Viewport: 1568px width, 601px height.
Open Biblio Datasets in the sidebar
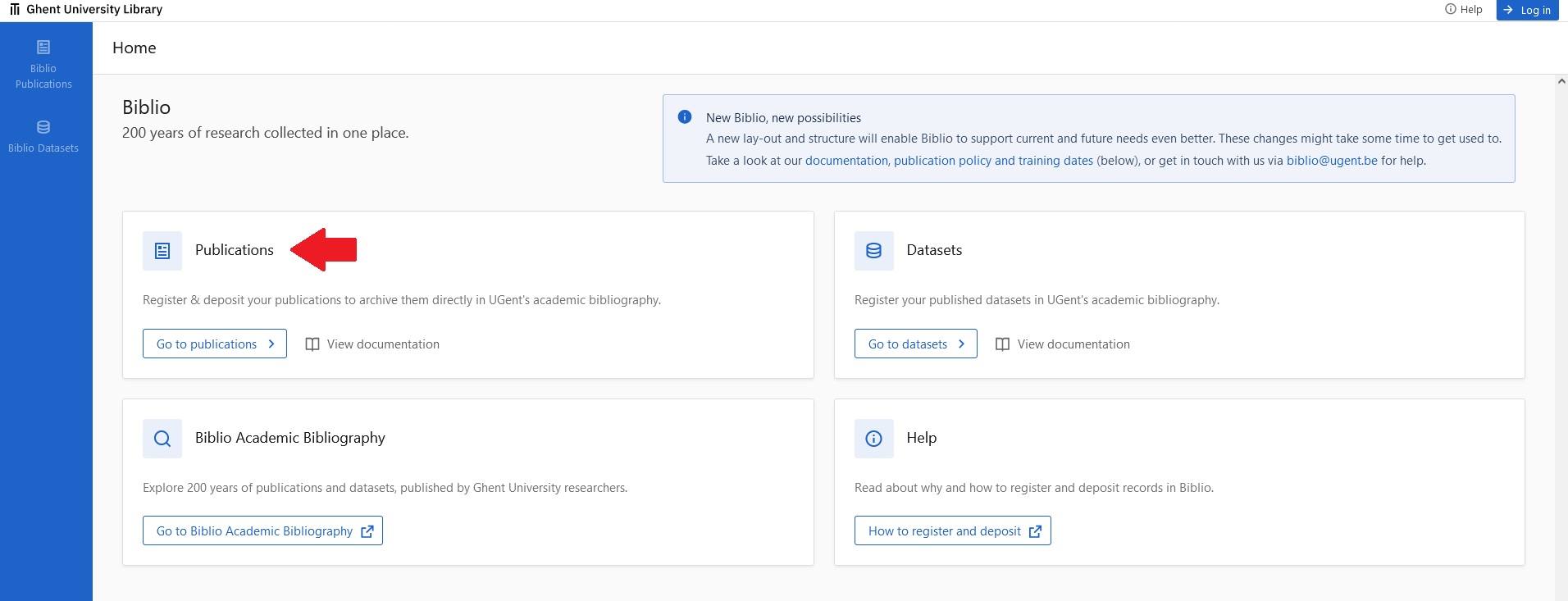click(43, 137)
